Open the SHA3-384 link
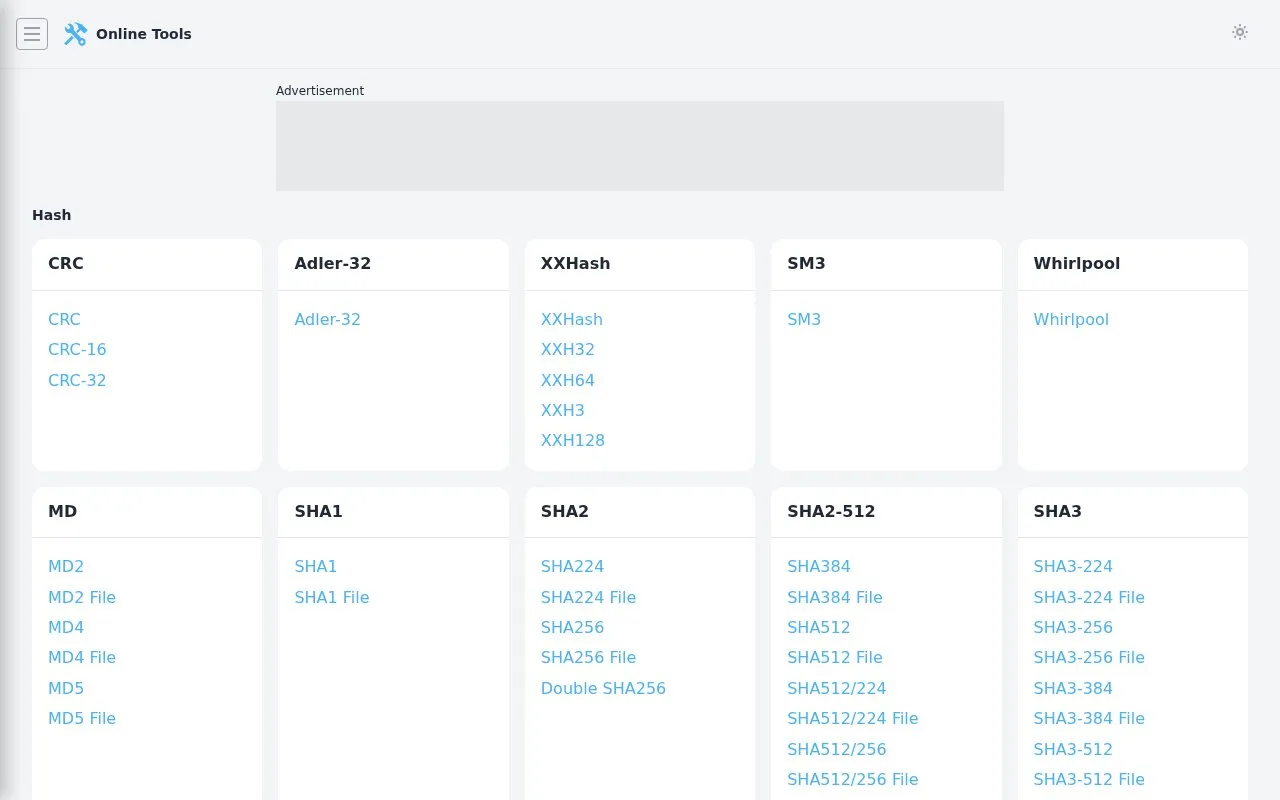Image resolution: width=1280 pixels, height=800 pixels. pos(1073,688)
